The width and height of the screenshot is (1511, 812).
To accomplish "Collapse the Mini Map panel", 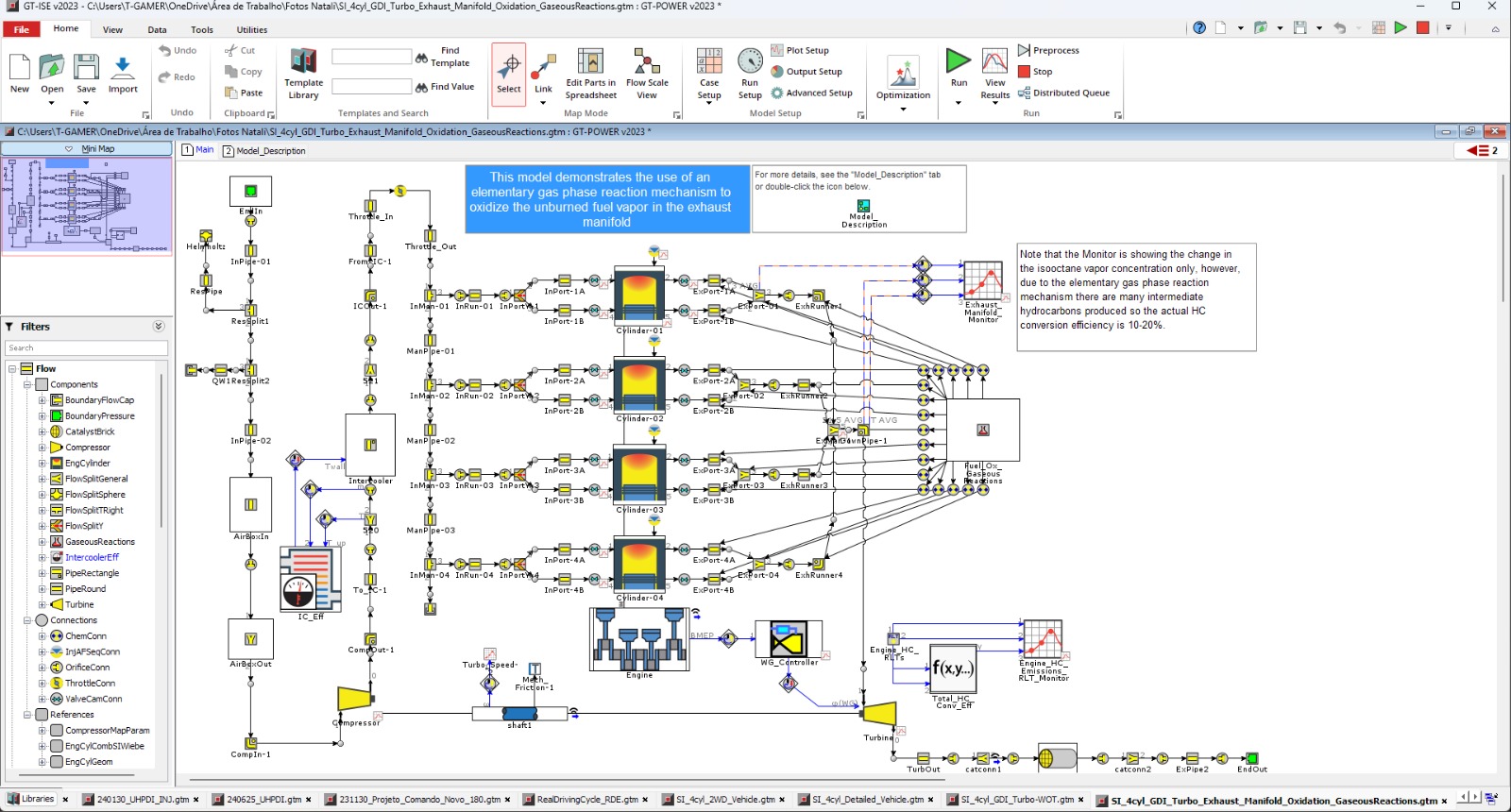I will pos(69,149).
